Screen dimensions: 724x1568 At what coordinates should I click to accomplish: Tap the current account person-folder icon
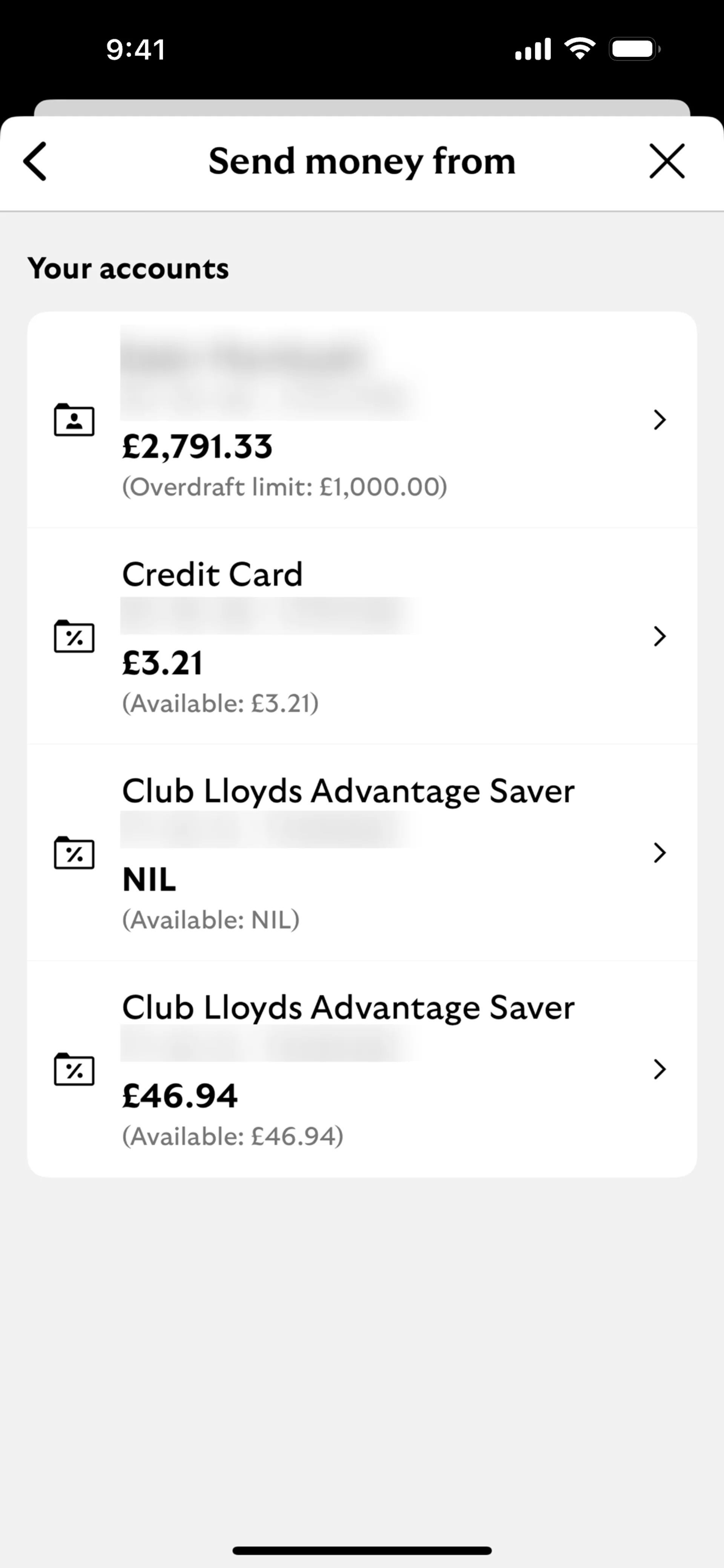point(74,419)
